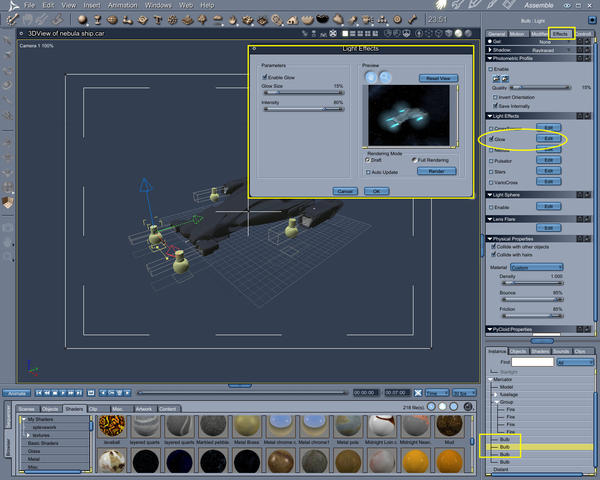The image size is (600, 480).
Task: Toggle the Glow checkbox in Light Effects panel
Action: click(x=491, y=139)
